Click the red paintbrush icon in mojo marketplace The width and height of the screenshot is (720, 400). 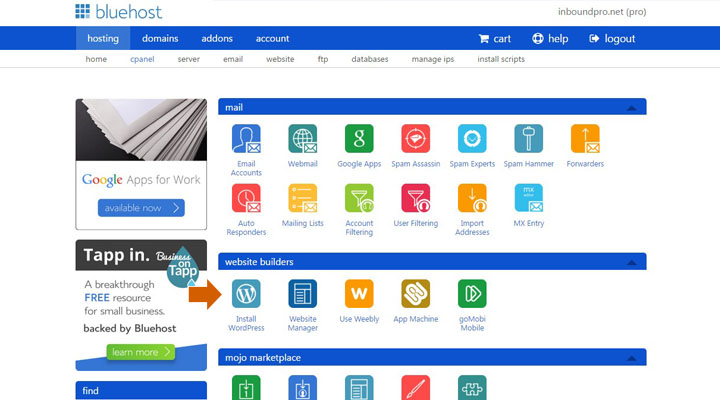416,388
